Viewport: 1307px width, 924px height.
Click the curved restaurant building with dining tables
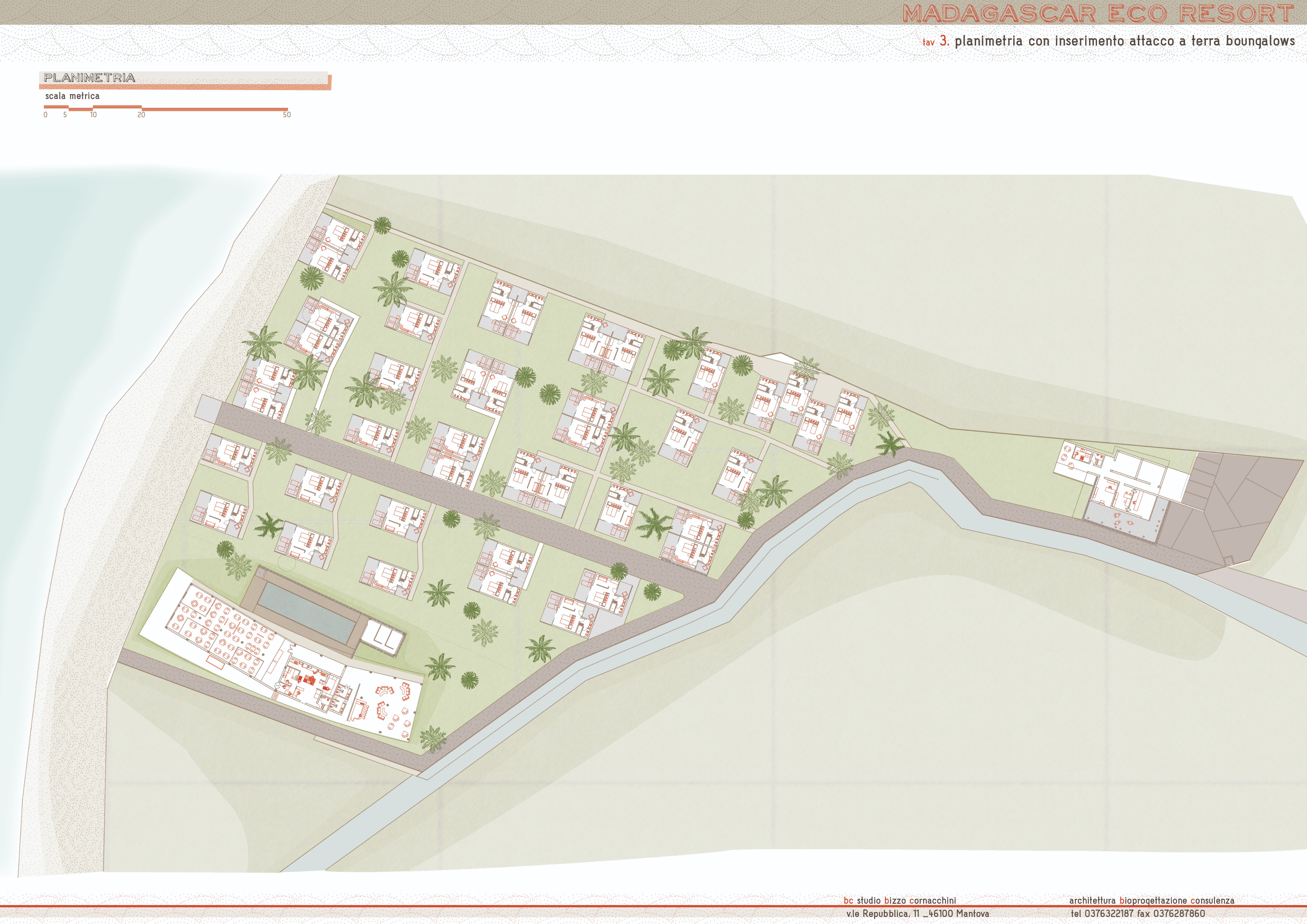coord(282,660)
